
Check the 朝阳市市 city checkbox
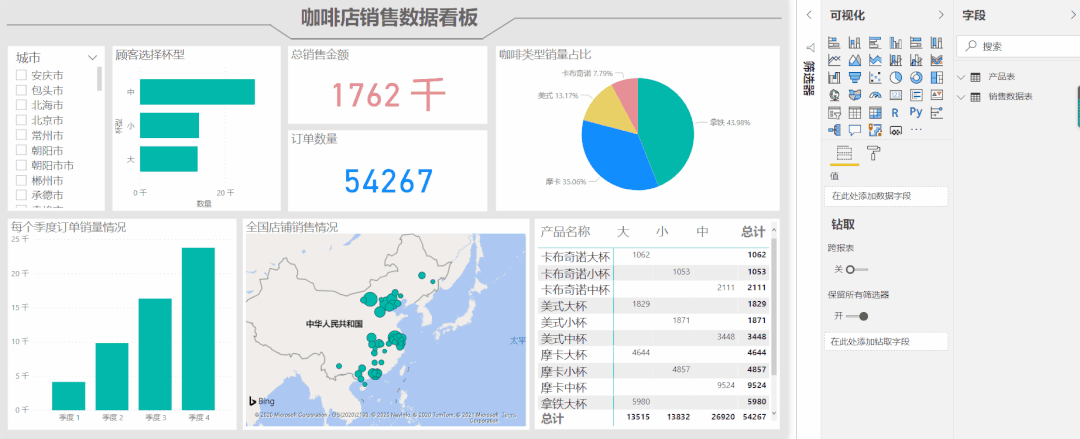pyautogui.click(x=21, y=165)
